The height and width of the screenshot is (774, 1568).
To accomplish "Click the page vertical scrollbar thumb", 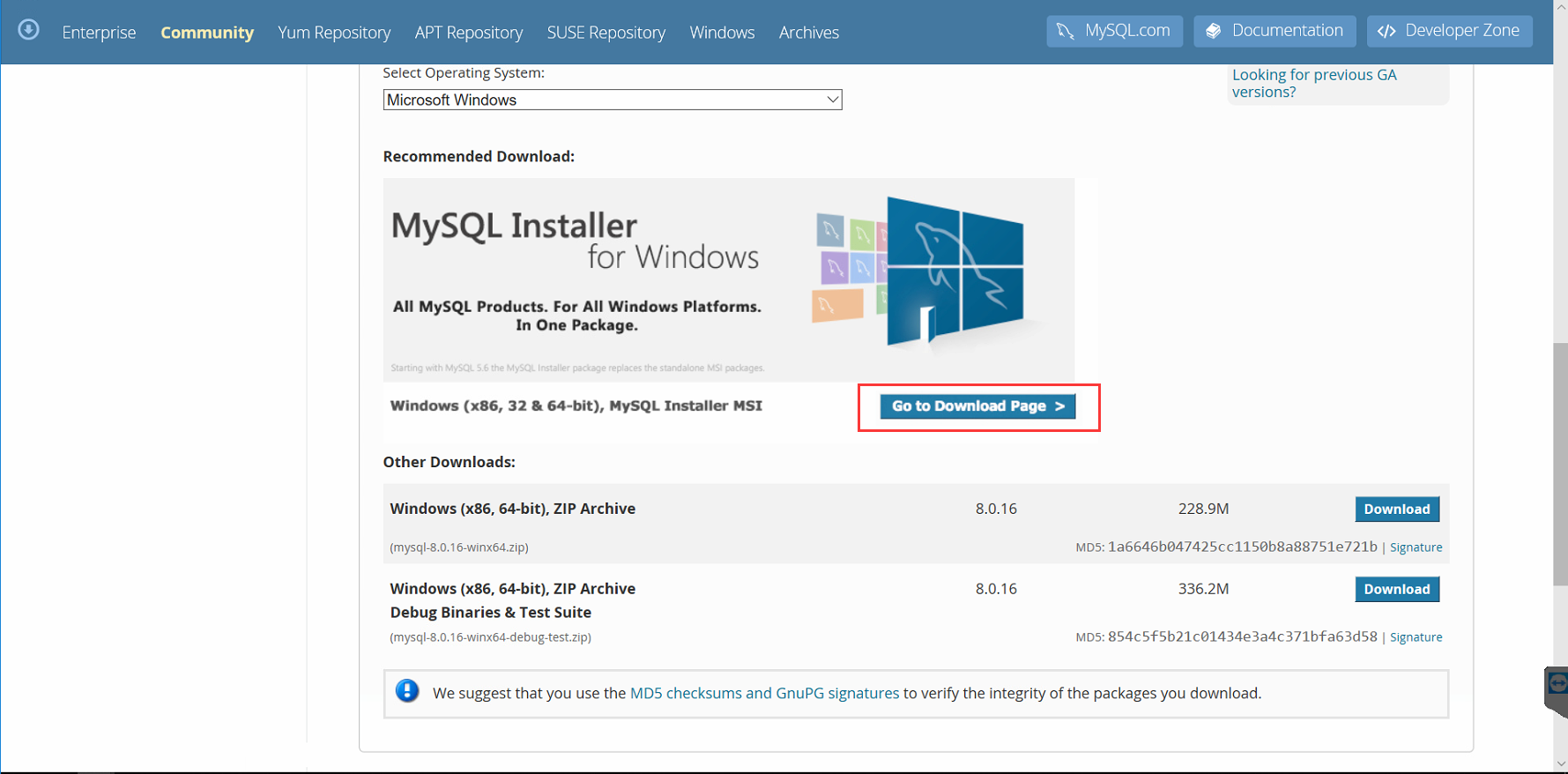I will coord(1560,464).
